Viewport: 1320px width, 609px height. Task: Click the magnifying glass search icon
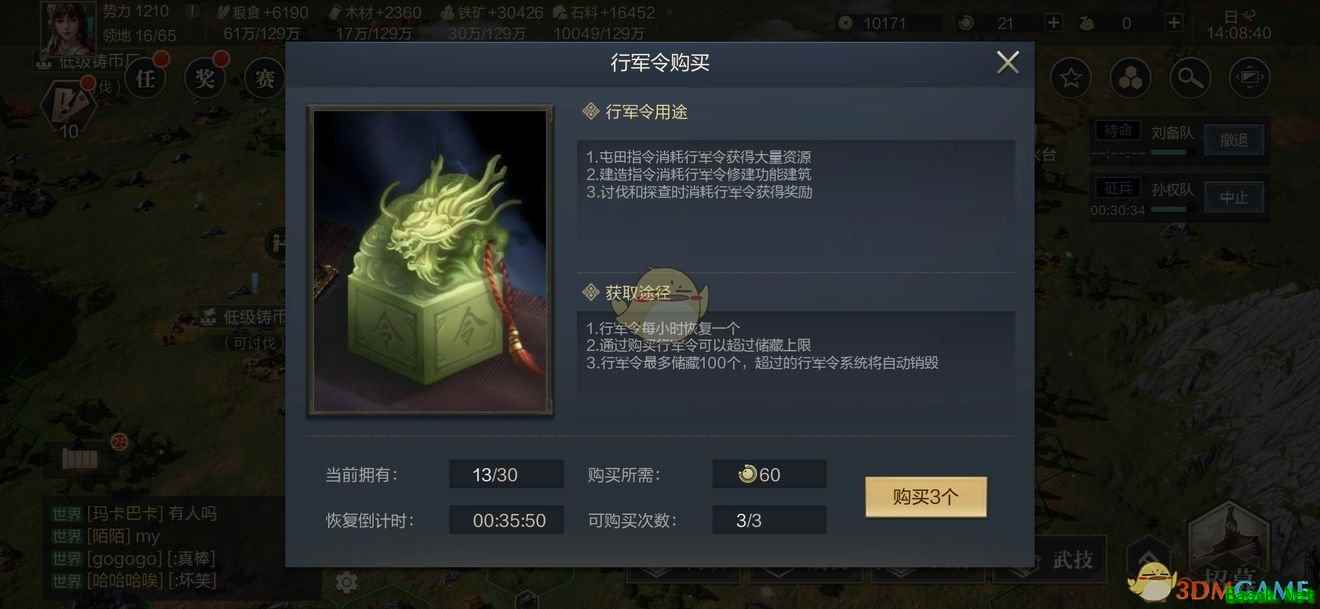pos(1190,78)
